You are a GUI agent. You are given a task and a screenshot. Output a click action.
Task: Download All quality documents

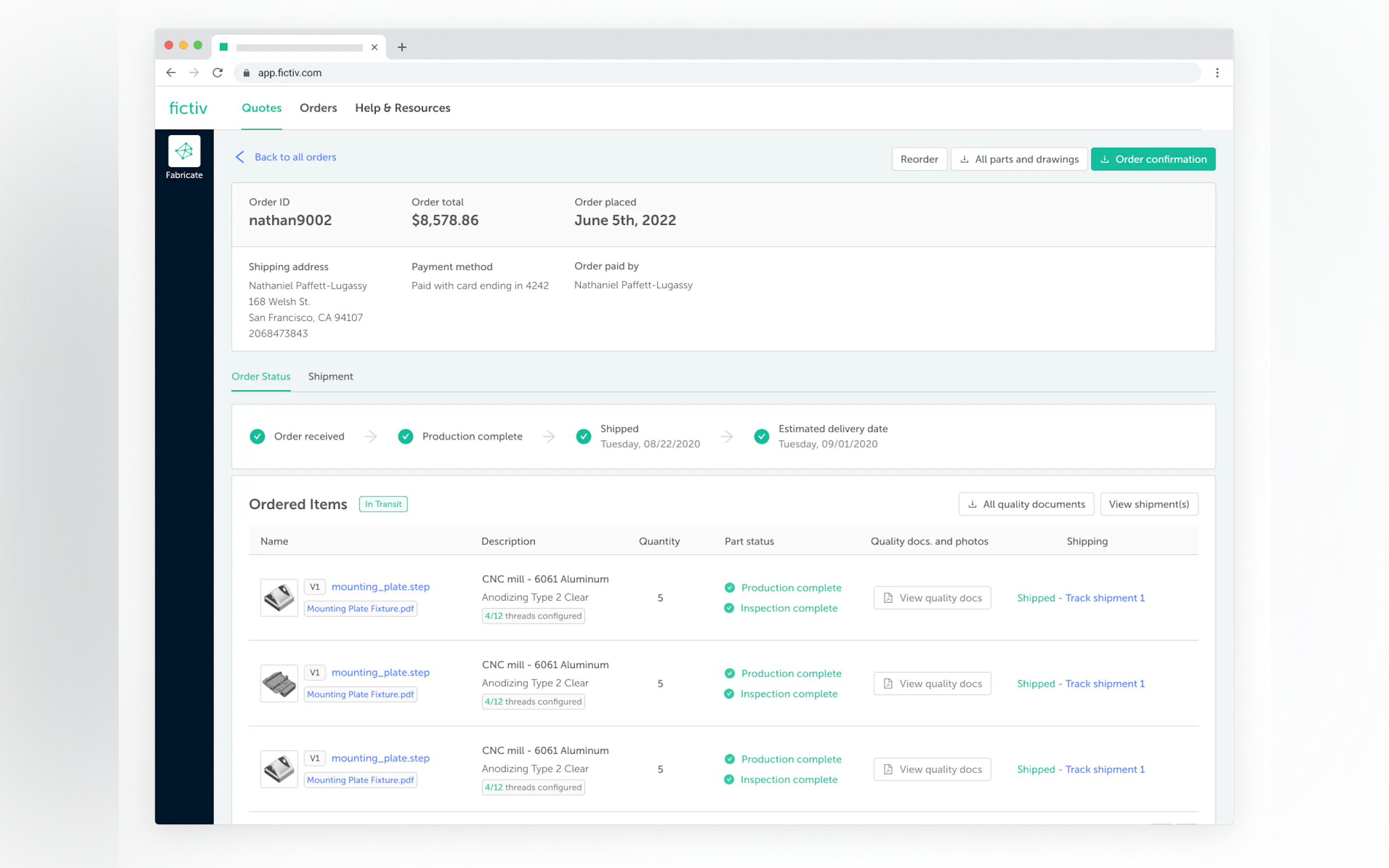click(1025, 504)
